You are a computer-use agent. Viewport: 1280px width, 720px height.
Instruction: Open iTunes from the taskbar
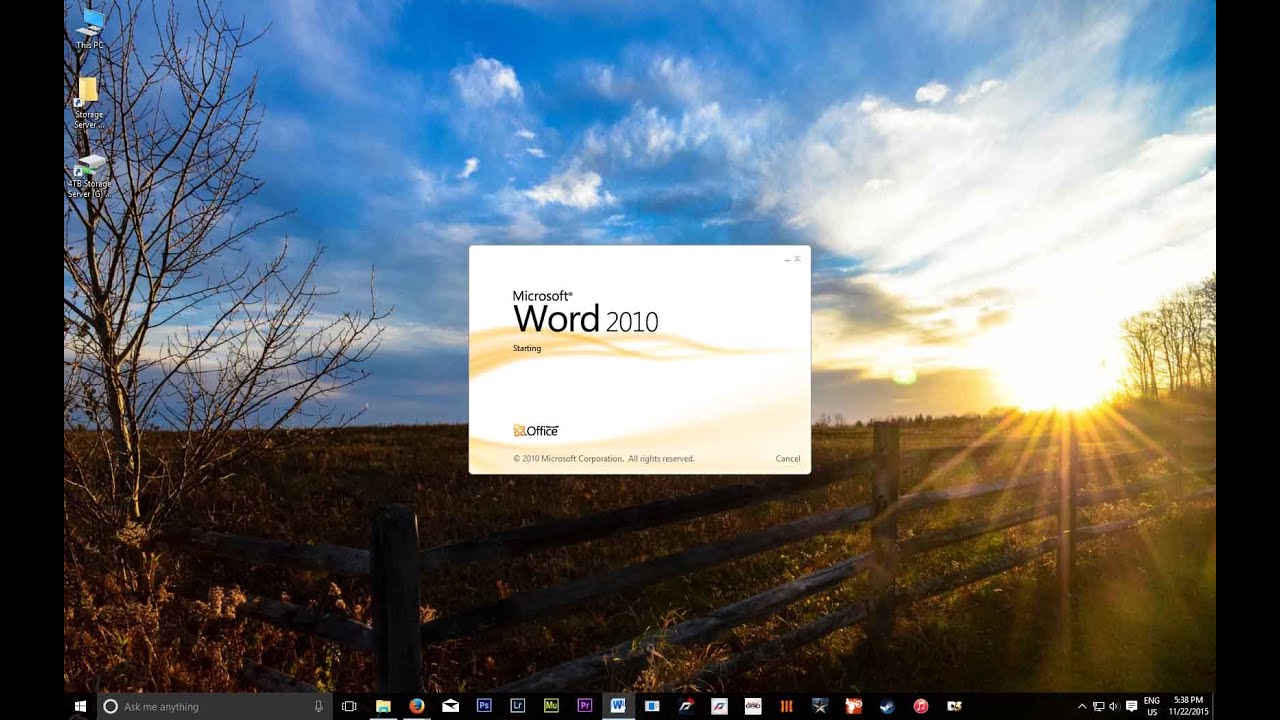(x=921, y=706)
